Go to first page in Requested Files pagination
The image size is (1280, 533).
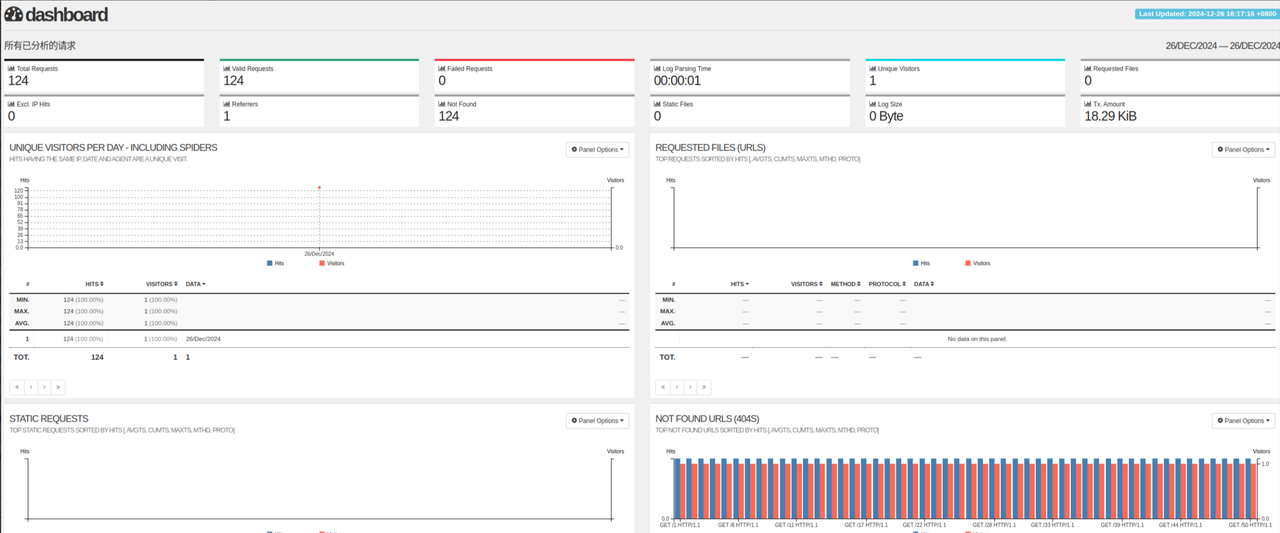[x=663, y=387]
